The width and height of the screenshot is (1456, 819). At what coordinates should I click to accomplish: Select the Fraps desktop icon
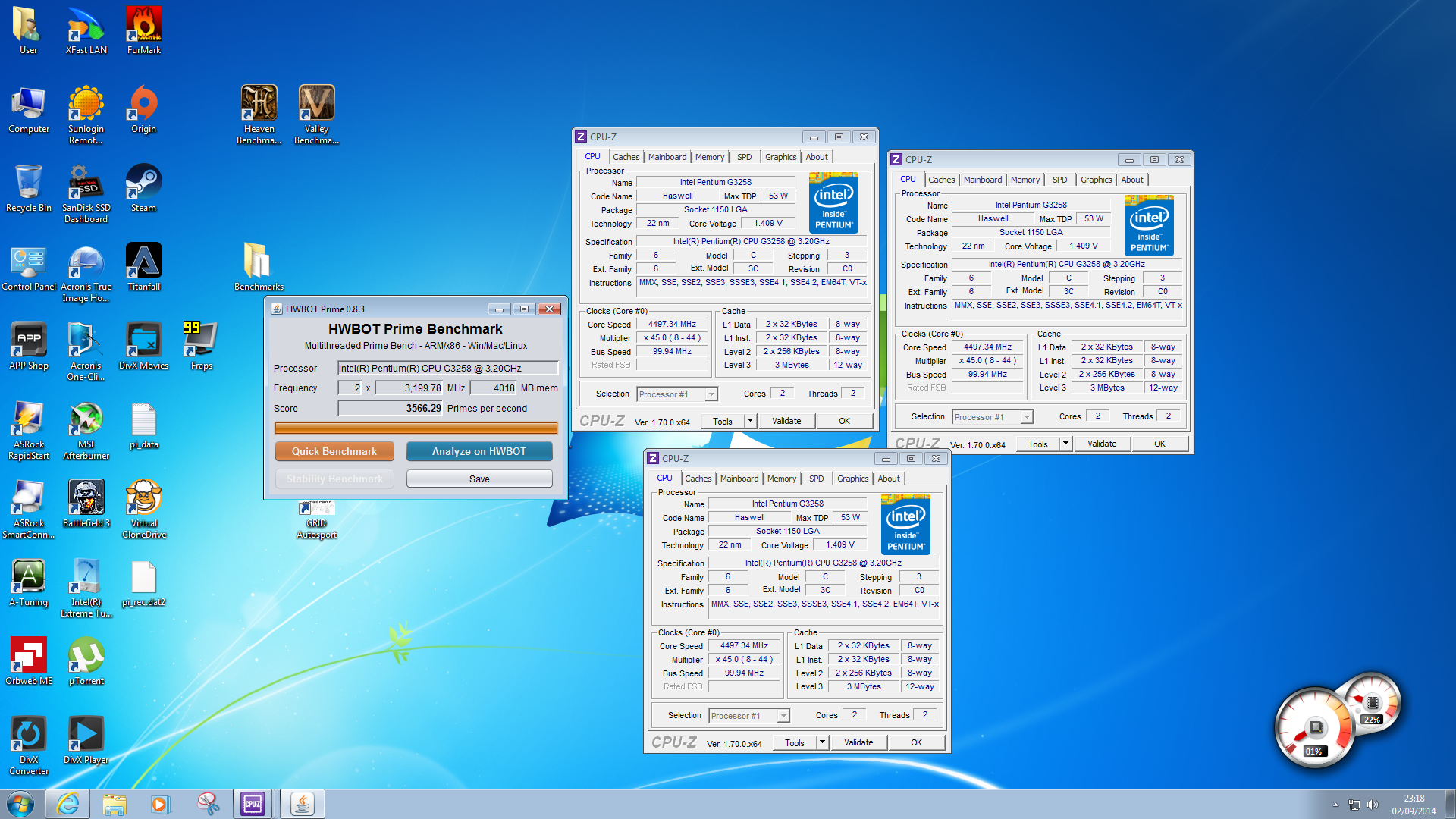point(202,346)
